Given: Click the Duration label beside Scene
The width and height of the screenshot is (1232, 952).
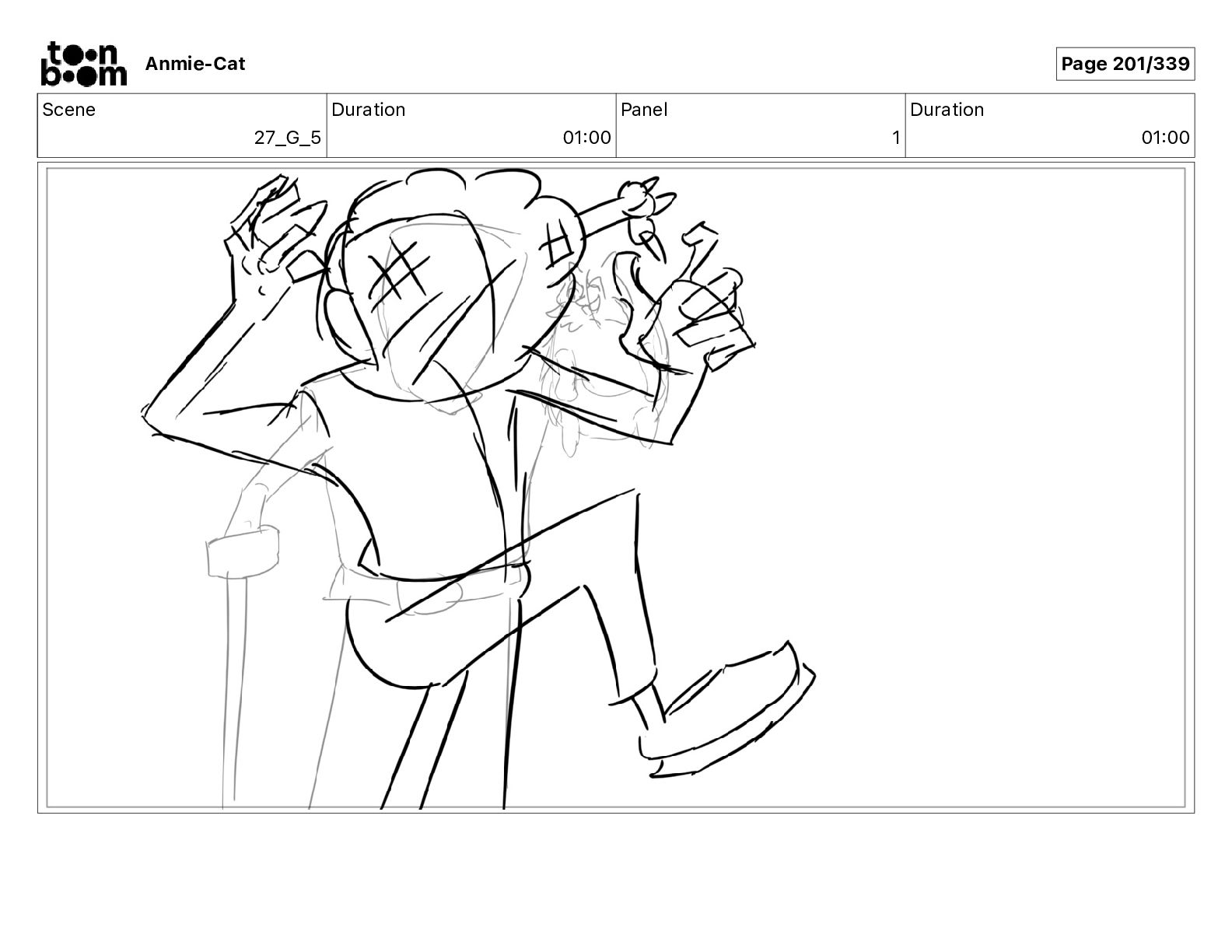Looking at the screenshot, I should click(369, 110).
